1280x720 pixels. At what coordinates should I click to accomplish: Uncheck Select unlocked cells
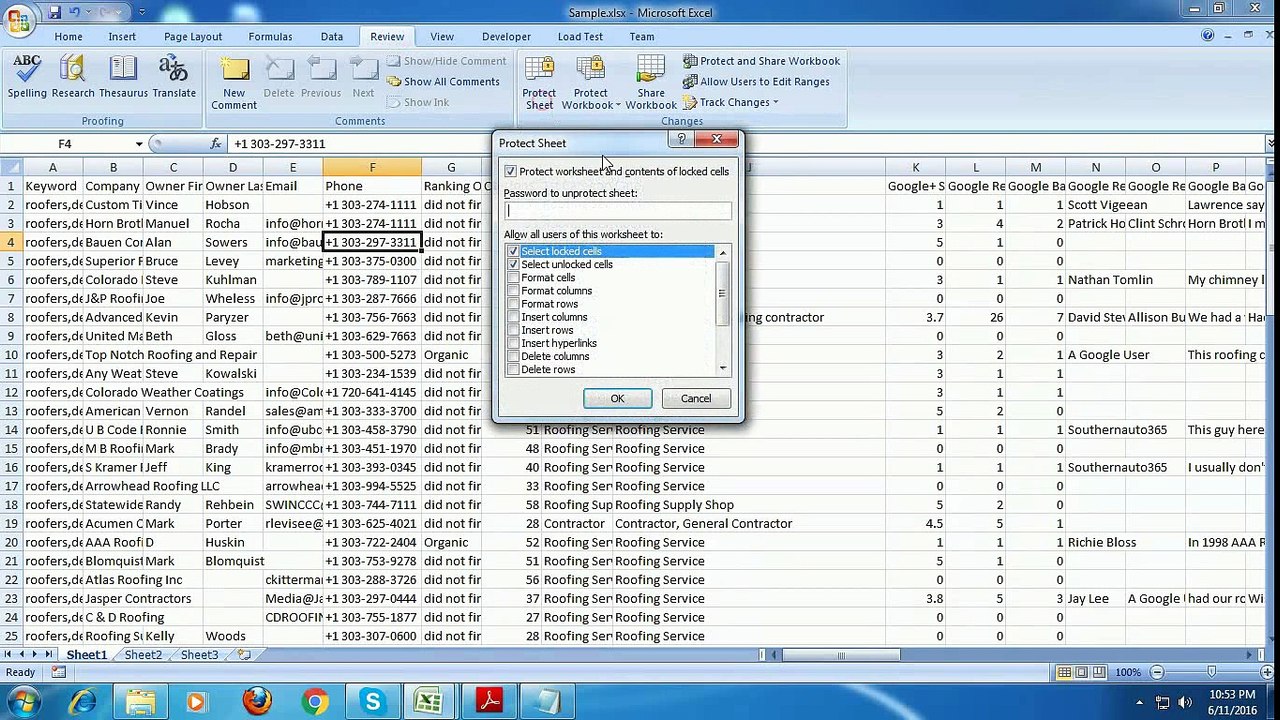pos(513,264)
